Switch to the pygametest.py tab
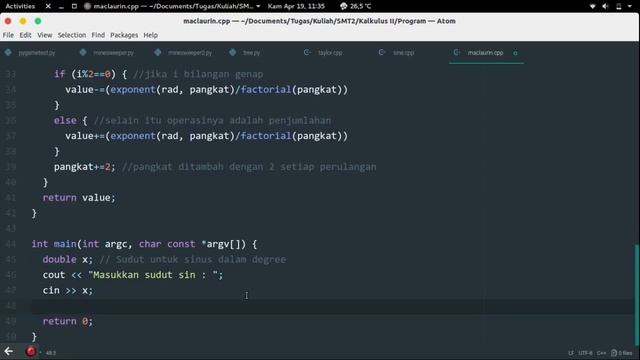This screenshot has height=360, width=640. tap(37, 53)
